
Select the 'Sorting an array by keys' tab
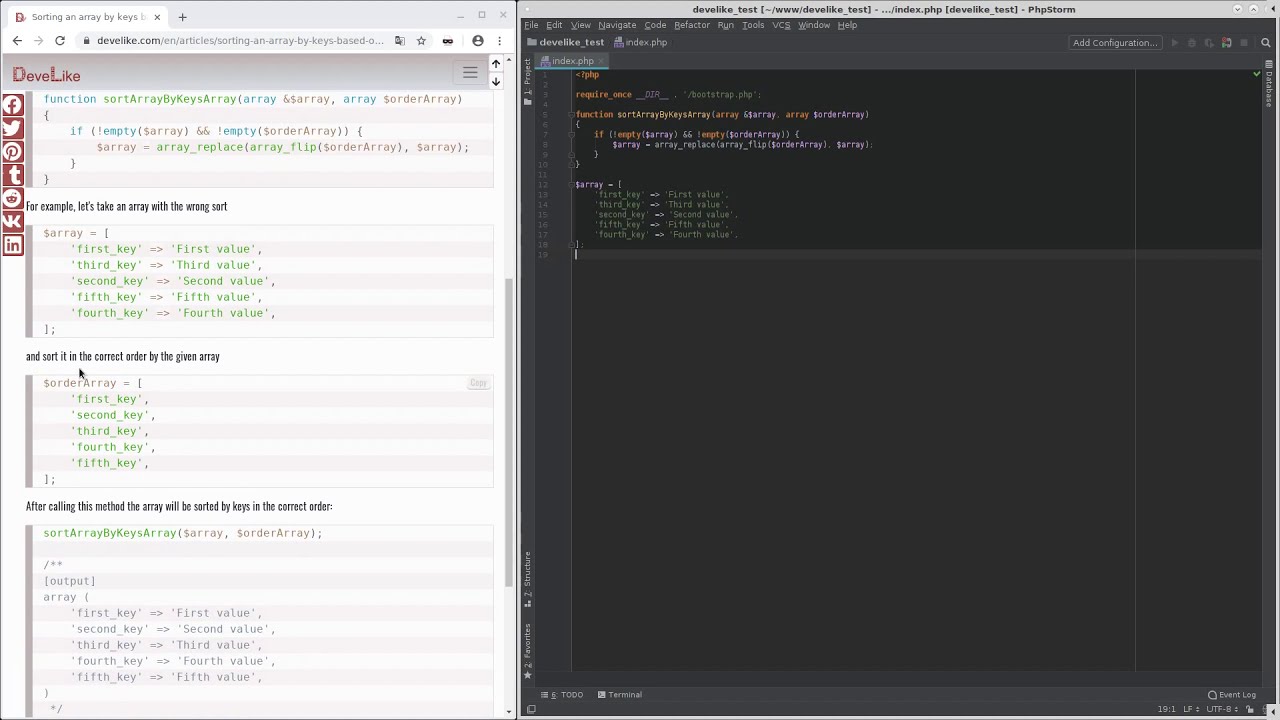click(x=88, y=17)
